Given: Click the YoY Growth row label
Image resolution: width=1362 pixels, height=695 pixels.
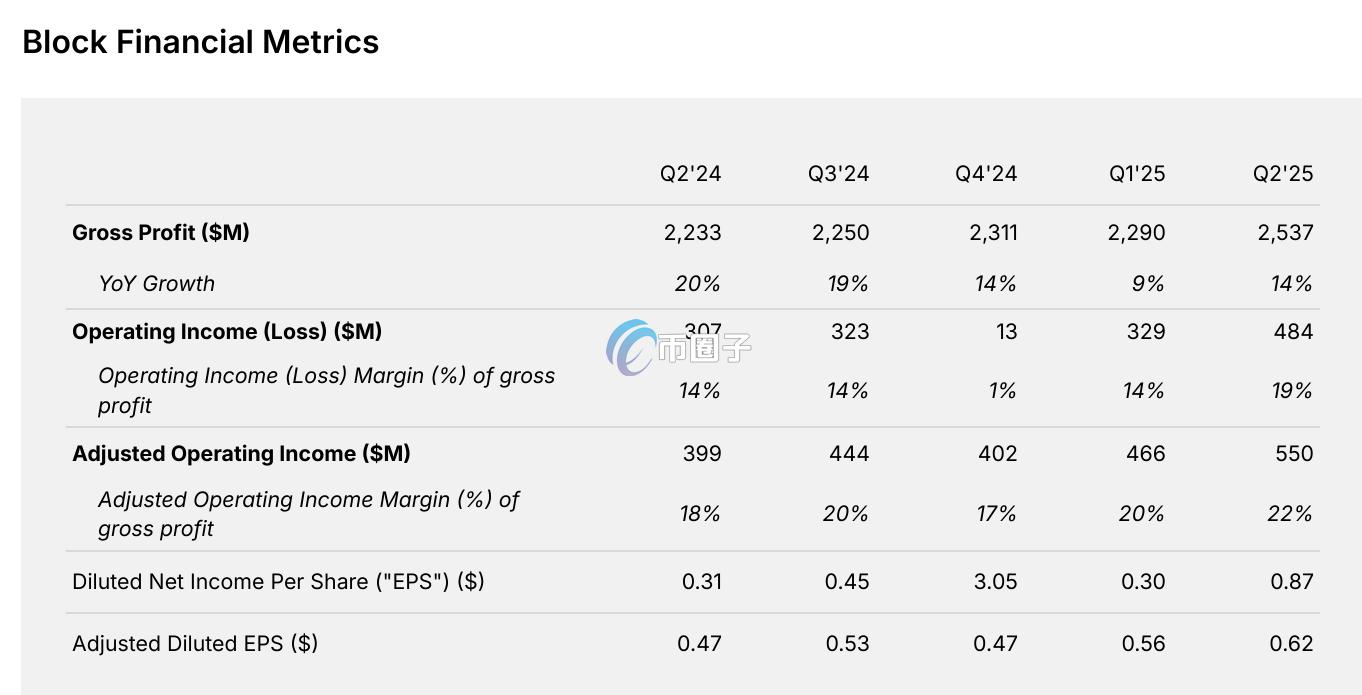Looking at the screenshot, I should pyautogui.click(x=156, y=283).
